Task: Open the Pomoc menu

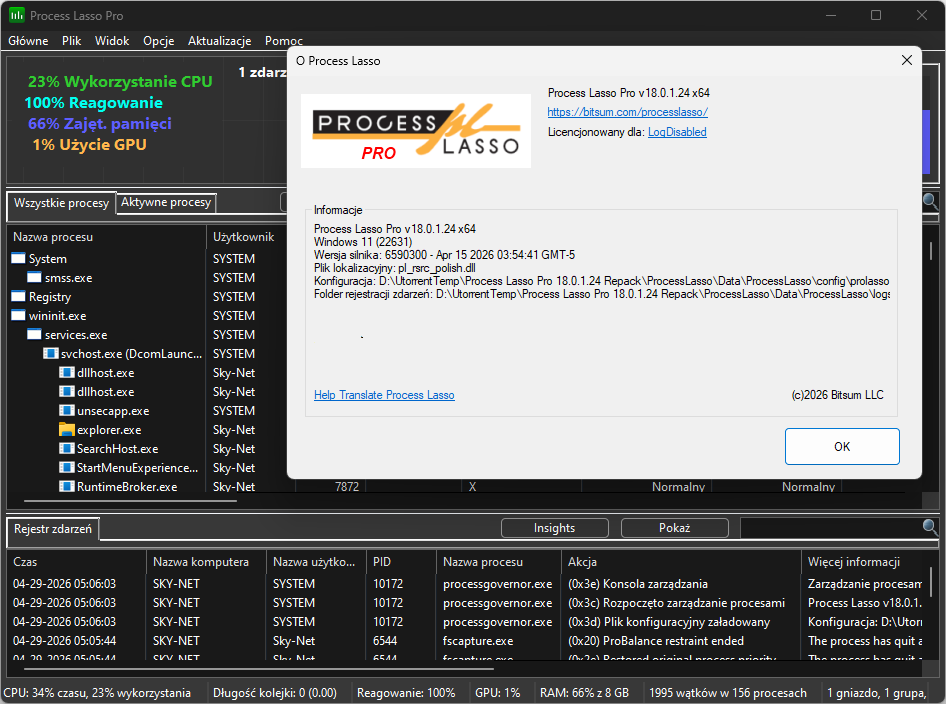Action: (284, 40)
